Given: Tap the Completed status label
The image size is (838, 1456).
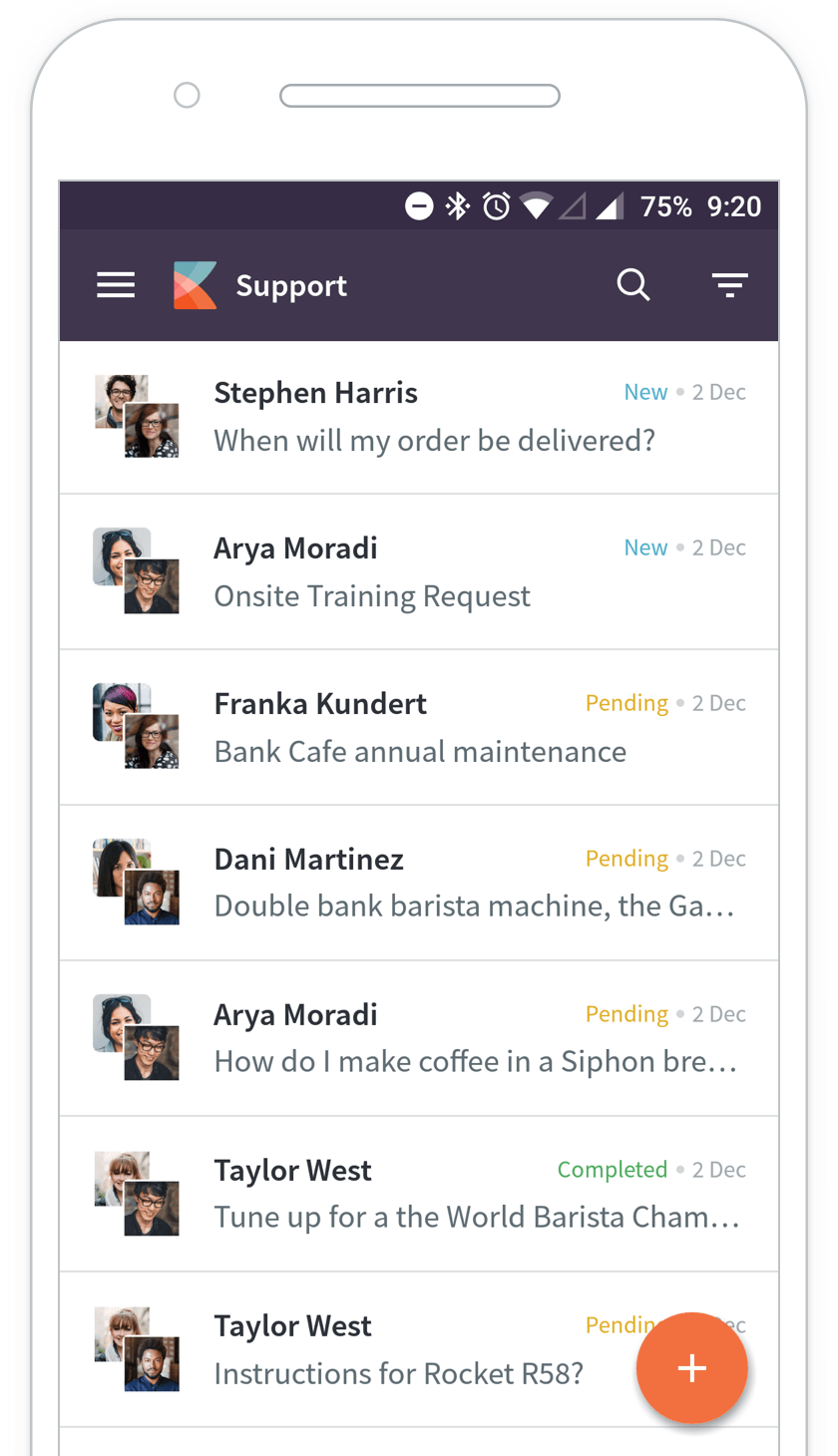Looking at the screenshot, I should click(x=613, y=1168).
